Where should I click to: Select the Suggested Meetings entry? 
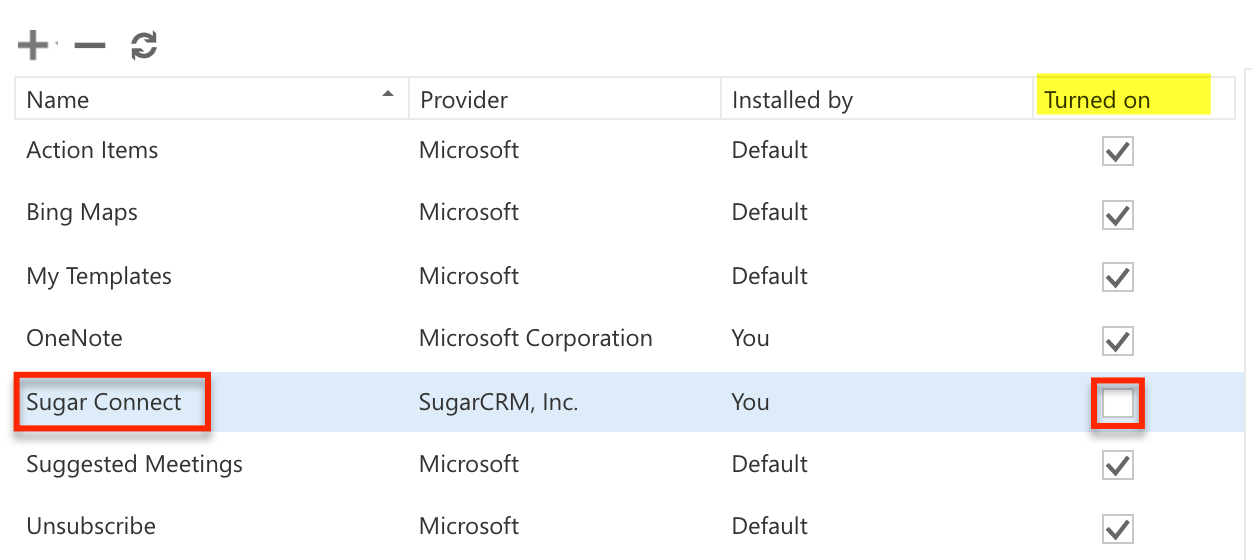click(135, 464)
